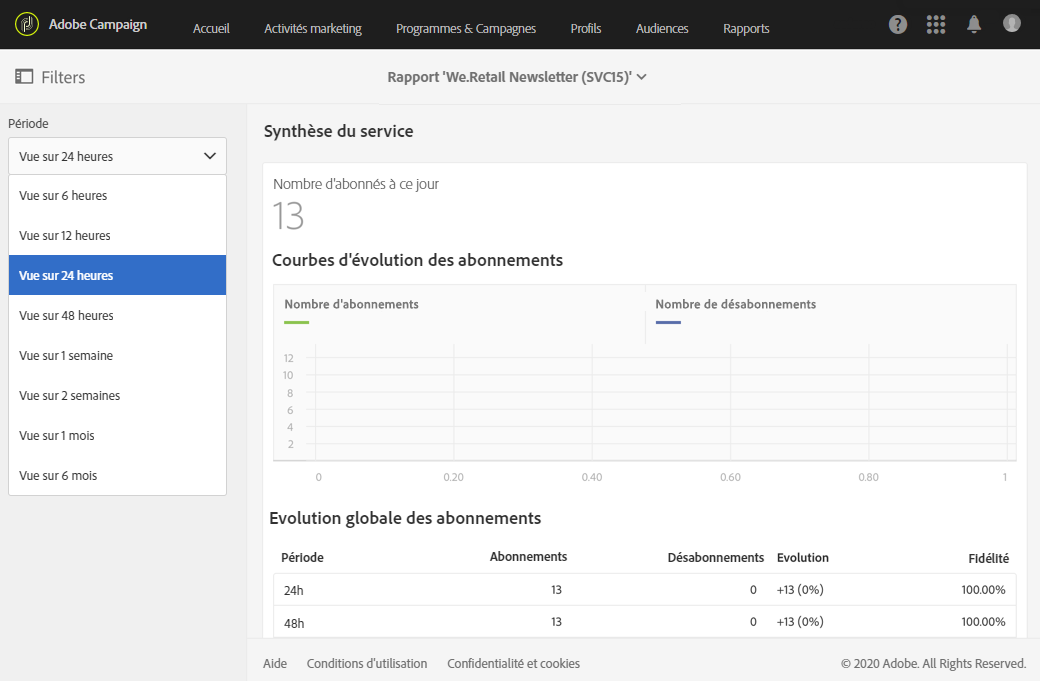Toggle the Filters panel icon
This screenshot has height=681, width=1040.
coord(24,77)
